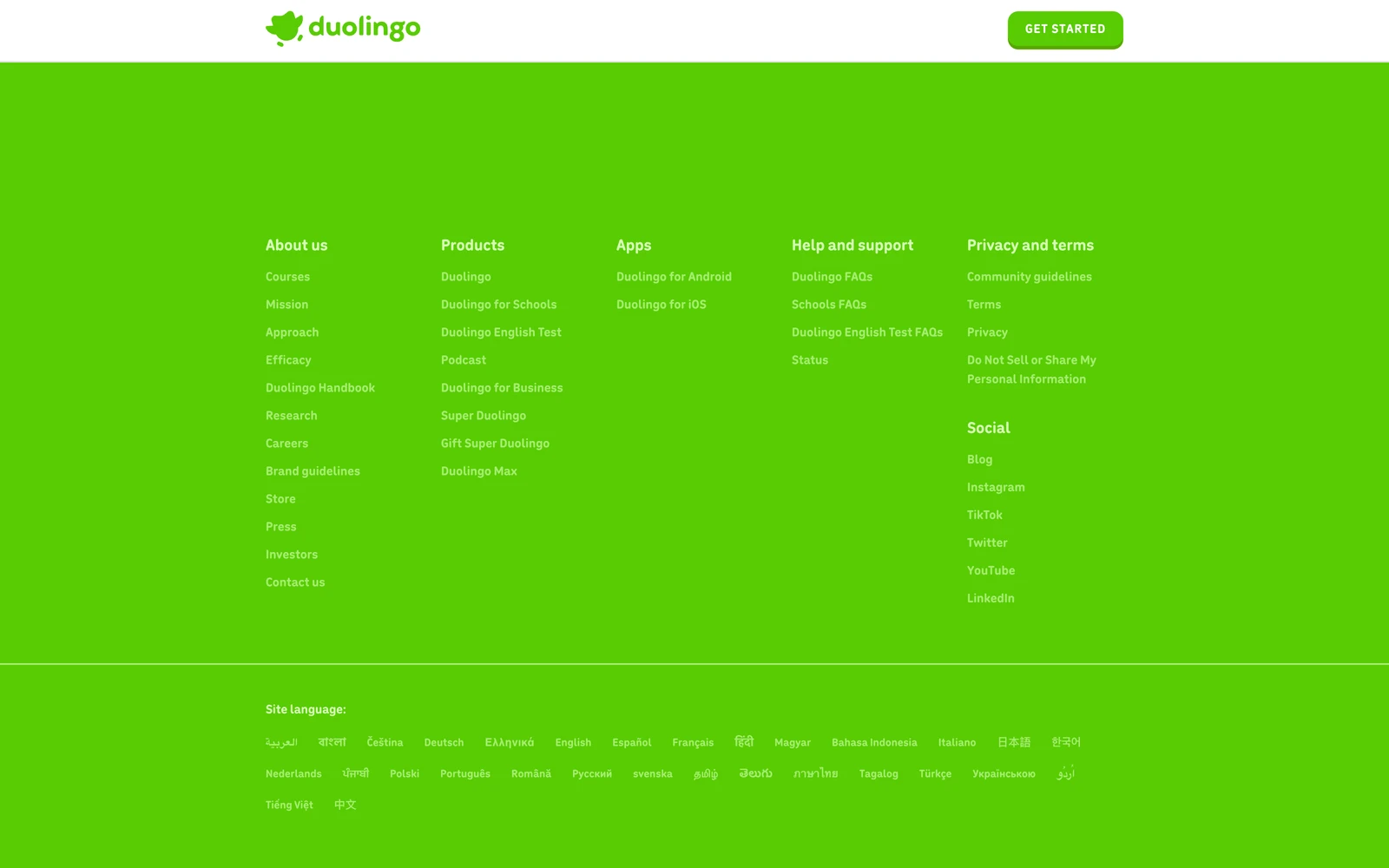Open the Podcast link
1389x868 pixels.
pyautogui.click(x=464, y=360)
